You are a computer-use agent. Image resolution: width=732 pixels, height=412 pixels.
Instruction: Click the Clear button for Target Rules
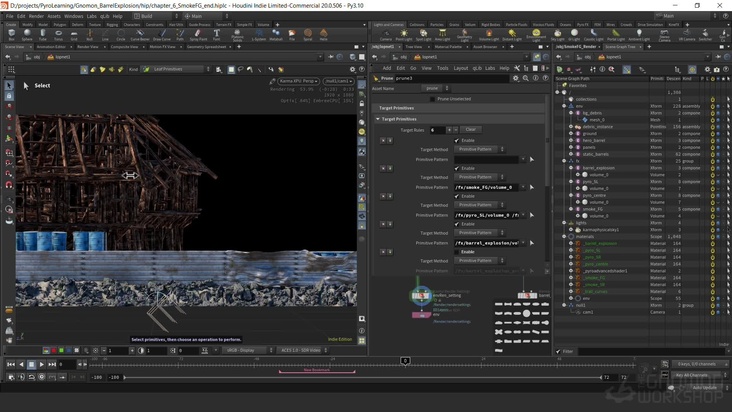tap(470, 130)
